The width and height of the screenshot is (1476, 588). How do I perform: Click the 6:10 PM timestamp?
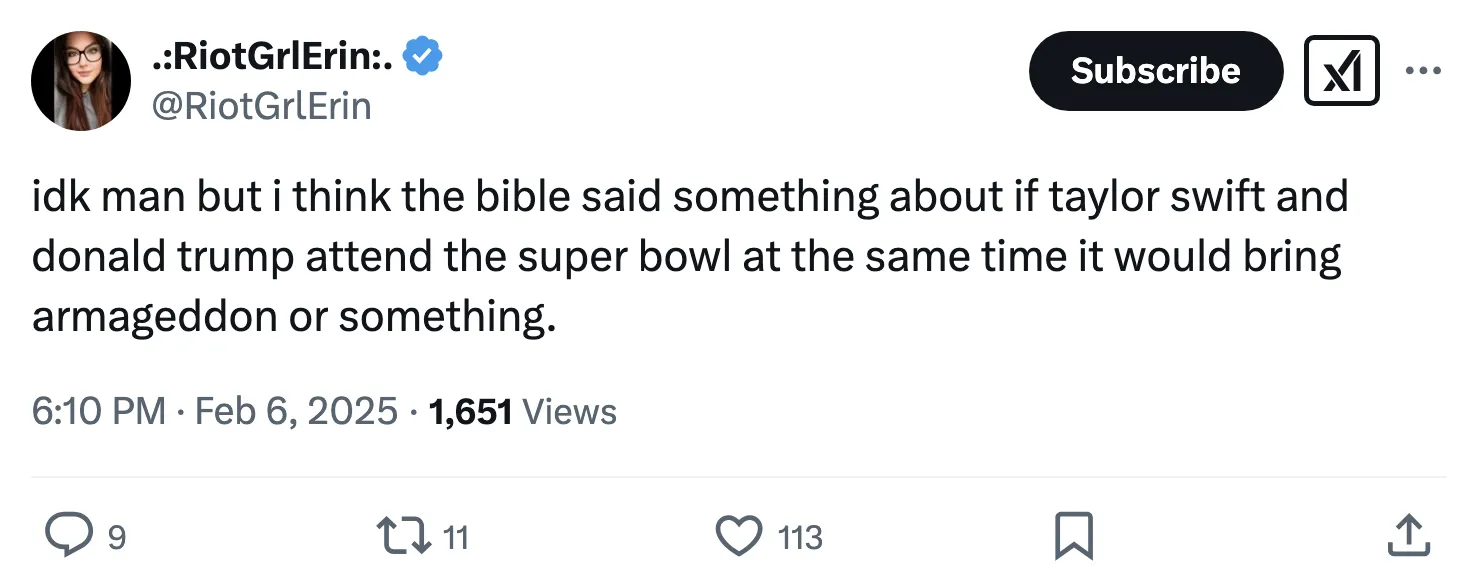click(99, 411)
